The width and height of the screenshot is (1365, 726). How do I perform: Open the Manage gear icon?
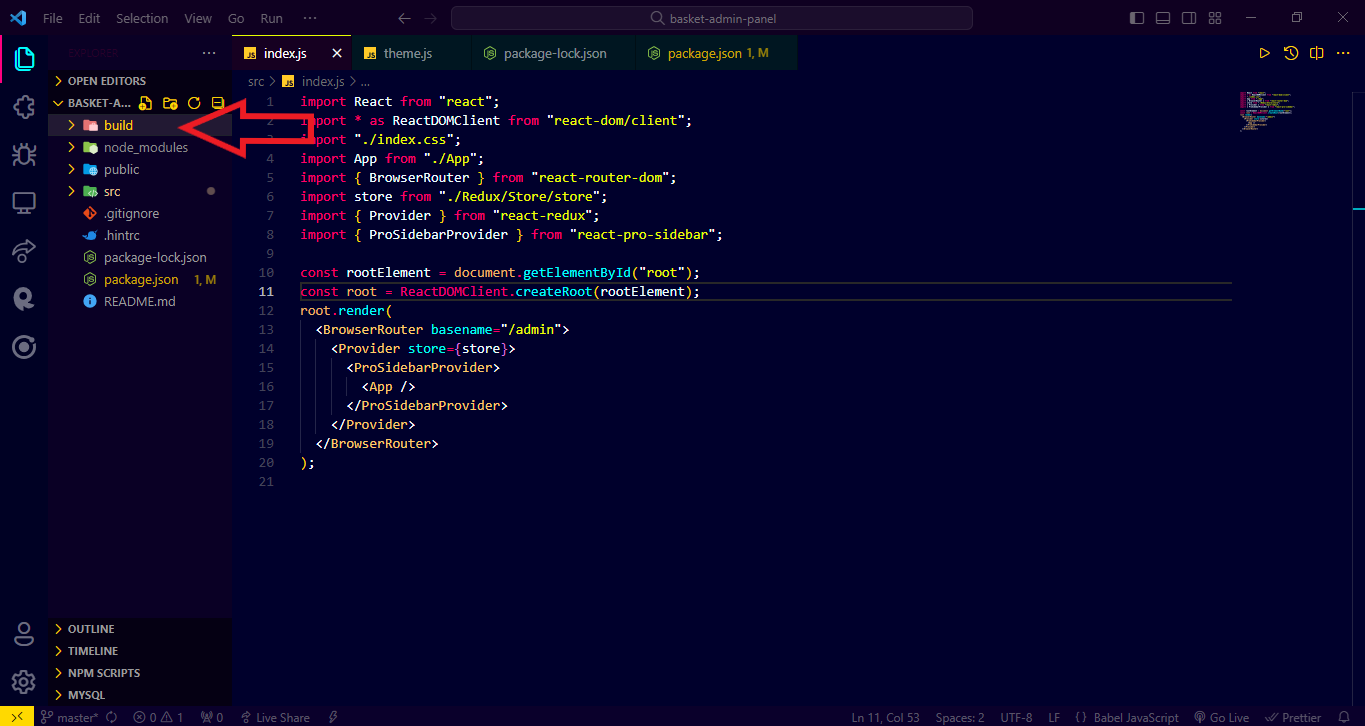click(24, 682)
